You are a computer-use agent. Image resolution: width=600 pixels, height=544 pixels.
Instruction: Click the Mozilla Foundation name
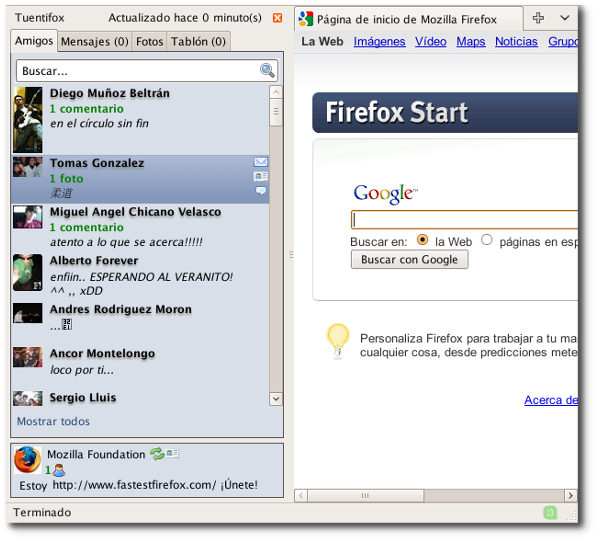(x=96, y=454)
